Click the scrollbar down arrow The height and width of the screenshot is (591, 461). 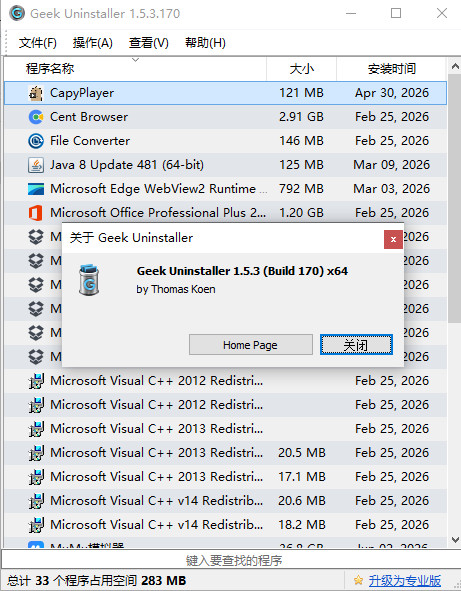(455, 540)
